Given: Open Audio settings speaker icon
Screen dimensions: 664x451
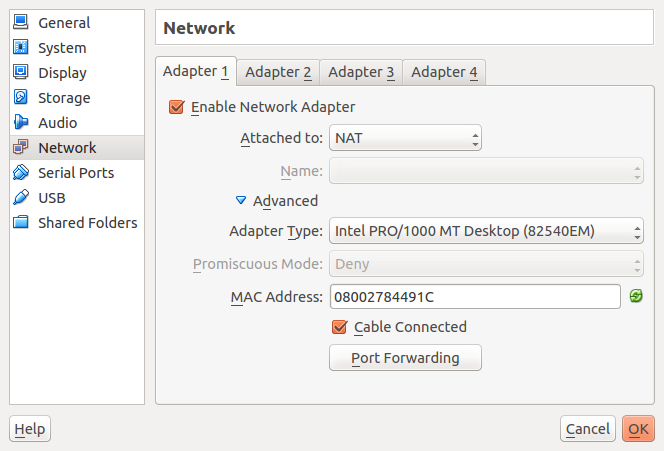Looking at the screenshot, I should point(21,123).
